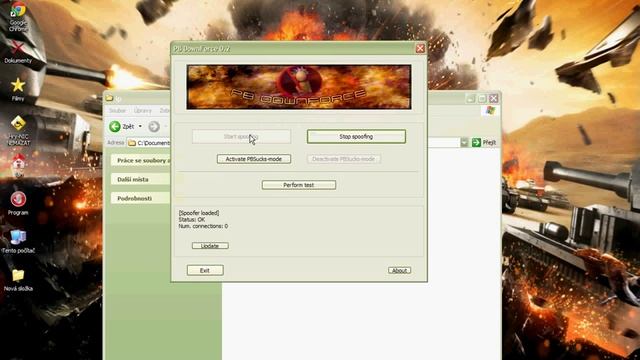Maximize the Explorer window behind

click(482, 98)
